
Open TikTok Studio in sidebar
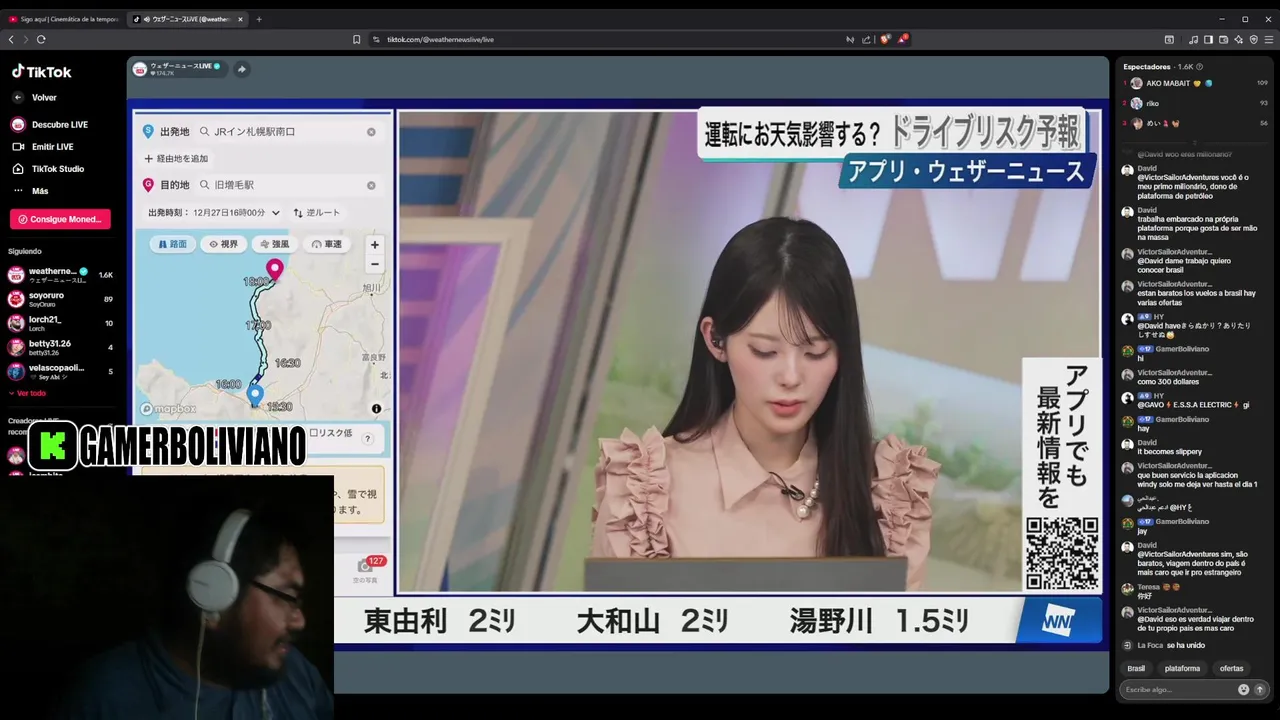[x=48, y=169]
